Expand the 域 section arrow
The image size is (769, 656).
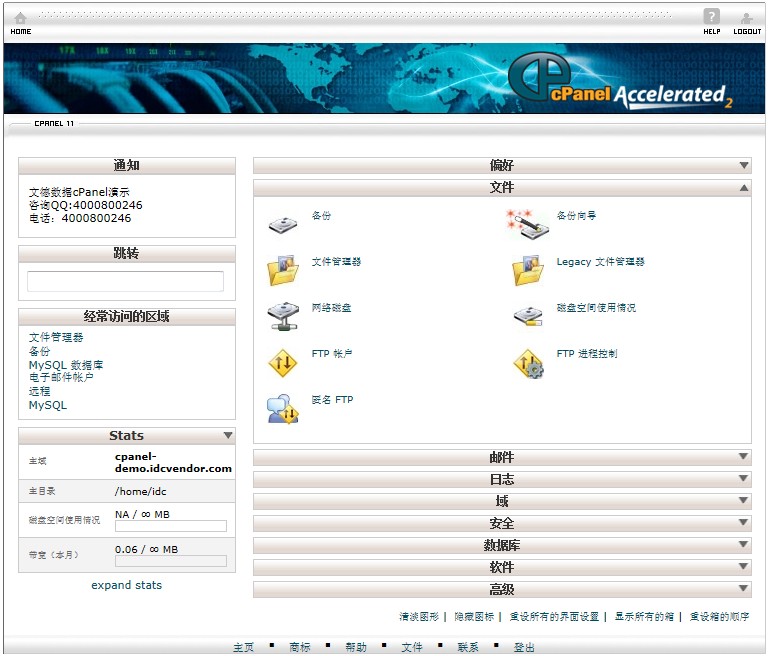point(744,500)
